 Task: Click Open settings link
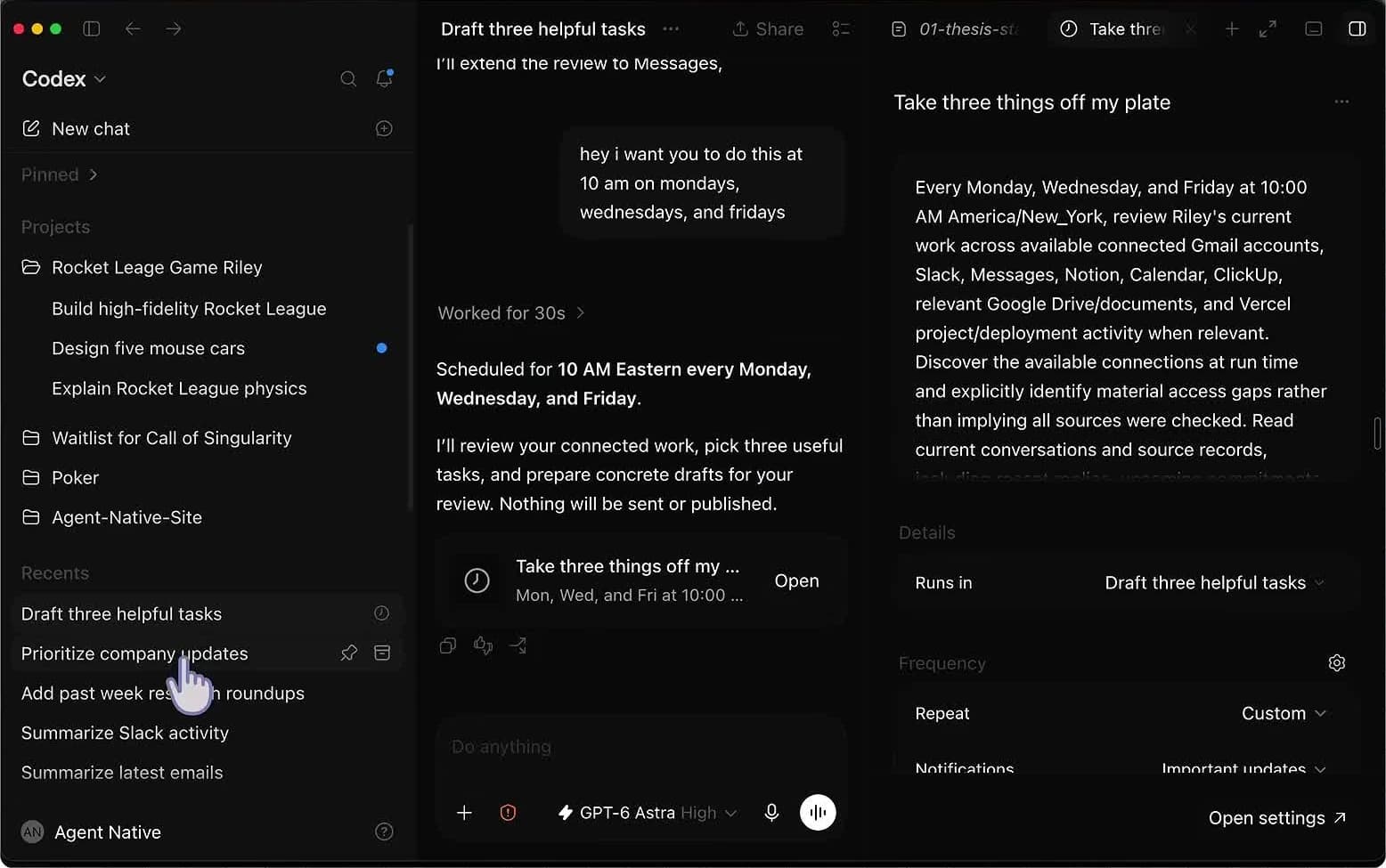click(1277, 818)
